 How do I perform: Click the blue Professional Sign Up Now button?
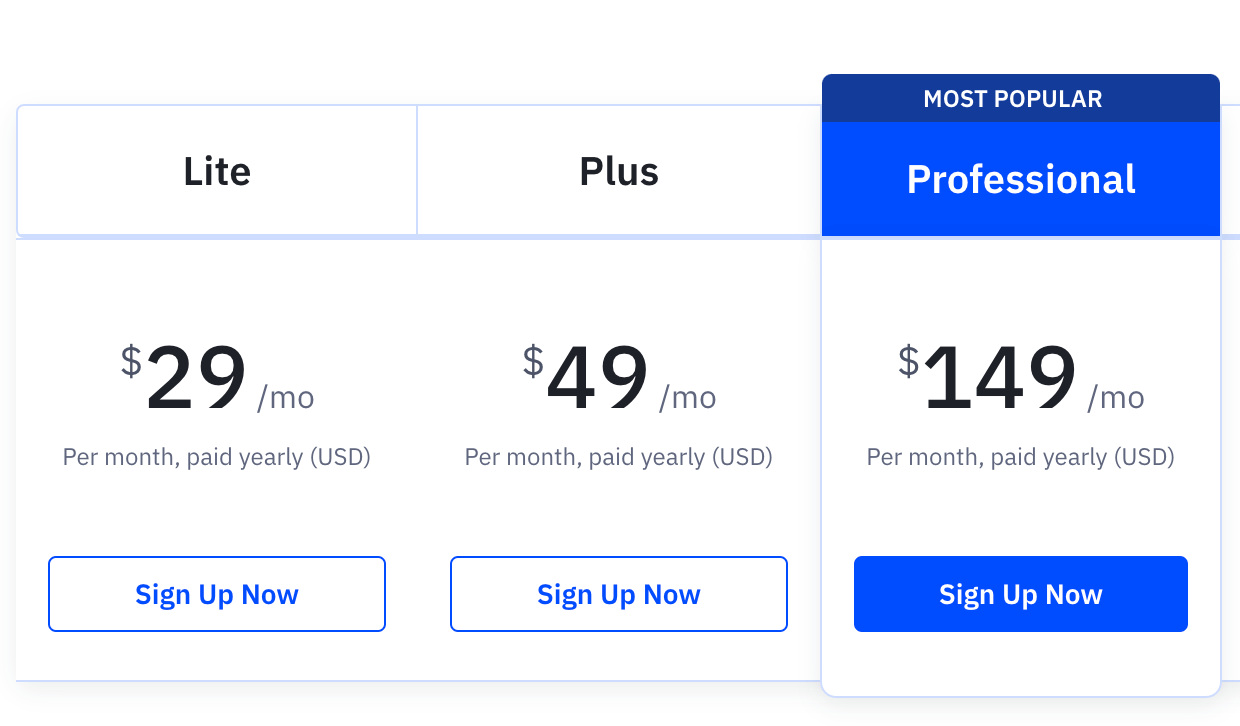pyautogui.click(x=1020, y=594)
